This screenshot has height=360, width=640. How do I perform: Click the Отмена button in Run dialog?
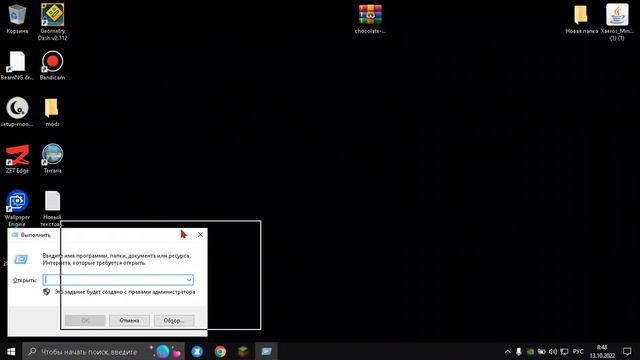click(129, 320)
